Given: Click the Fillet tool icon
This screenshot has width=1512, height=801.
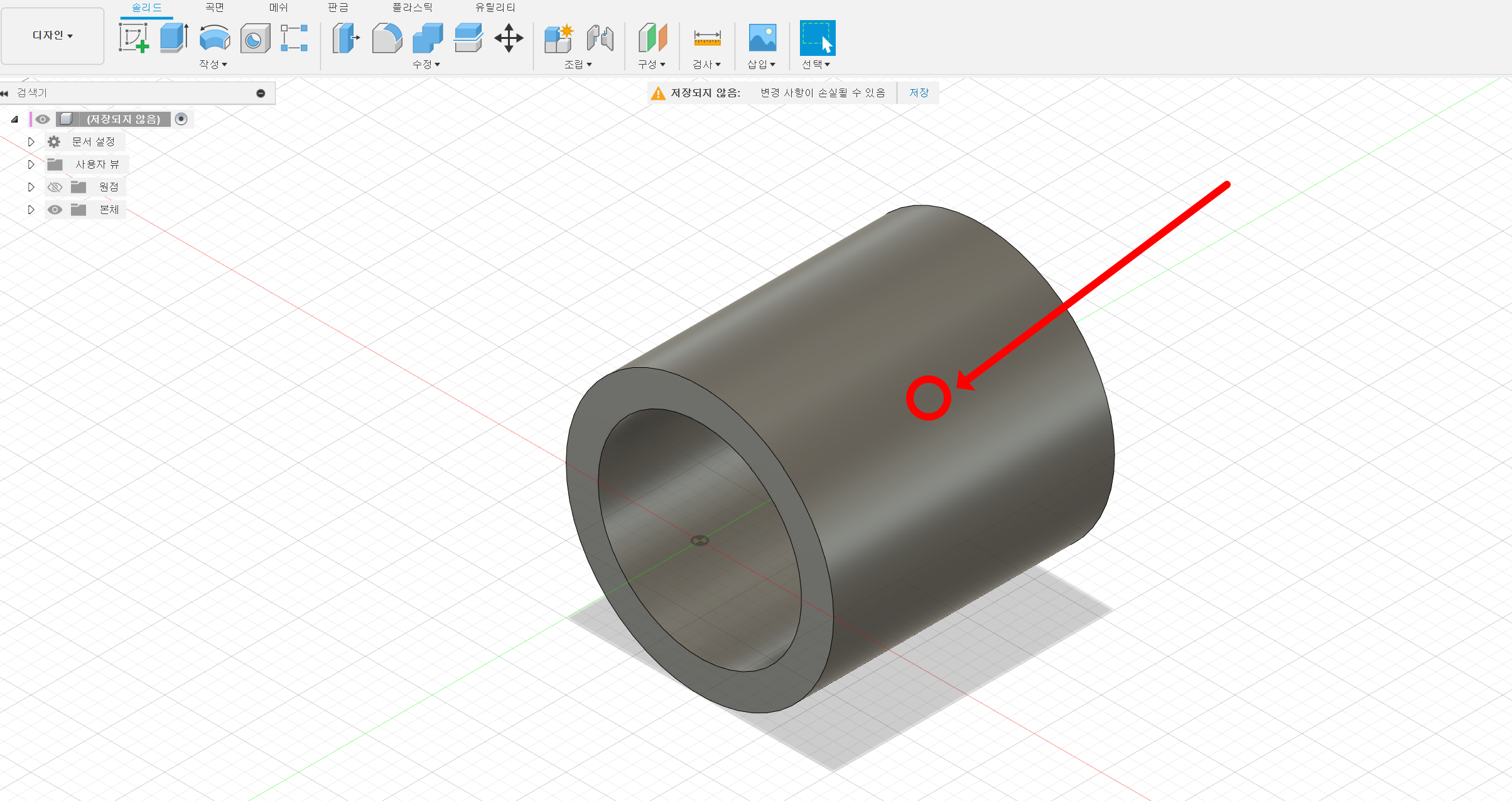Looking at the screenshot, I should 387,38.
